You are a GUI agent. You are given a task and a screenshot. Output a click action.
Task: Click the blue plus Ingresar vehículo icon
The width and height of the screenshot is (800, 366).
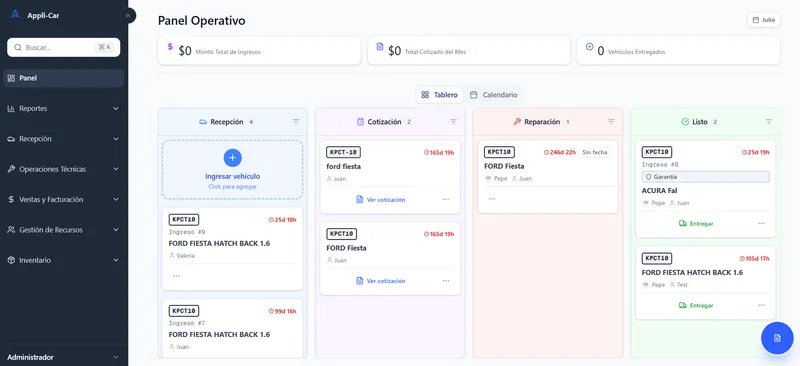(233, 158)
